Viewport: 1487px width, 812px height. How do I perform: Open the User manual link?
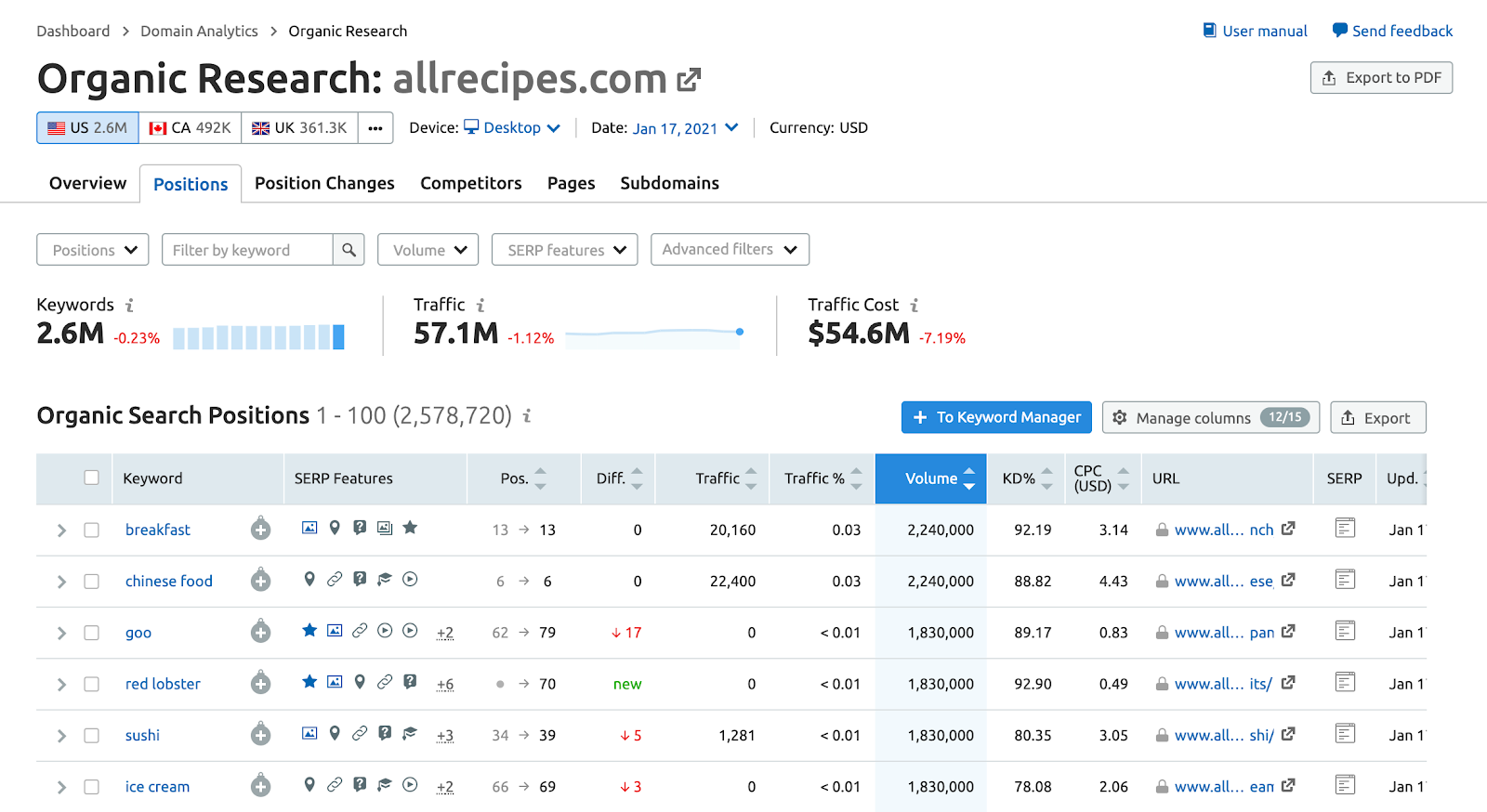[x=1255, y=31]
